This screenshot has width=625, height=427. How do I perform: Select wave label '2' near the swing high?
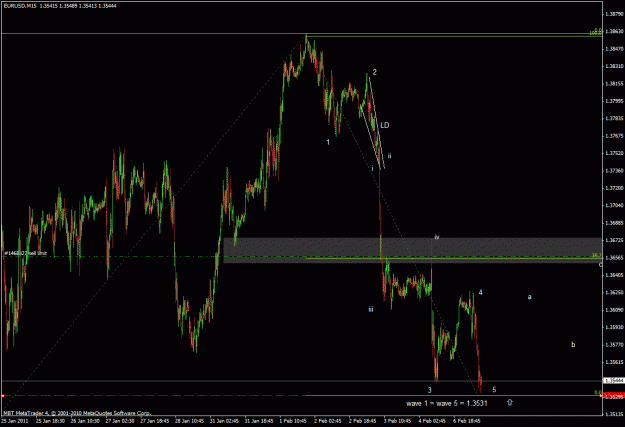click(x=374, y=72)
